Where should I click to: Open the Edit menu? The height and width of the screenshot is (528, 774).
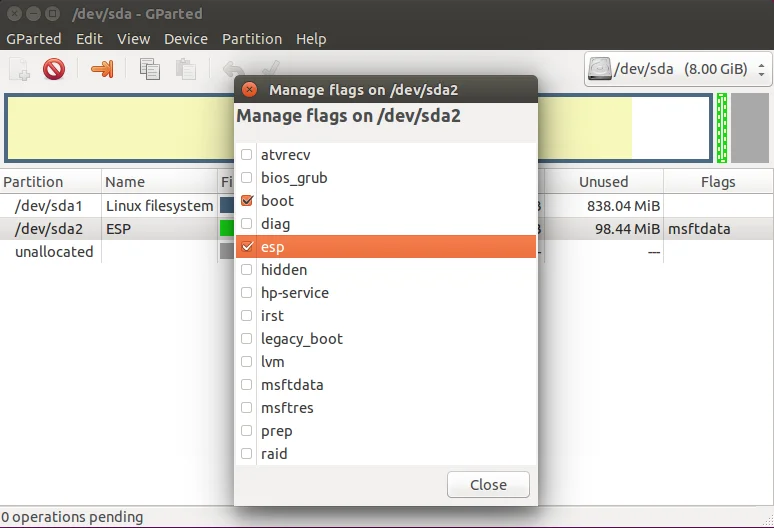pyautogui.click(x=89, y=39)
